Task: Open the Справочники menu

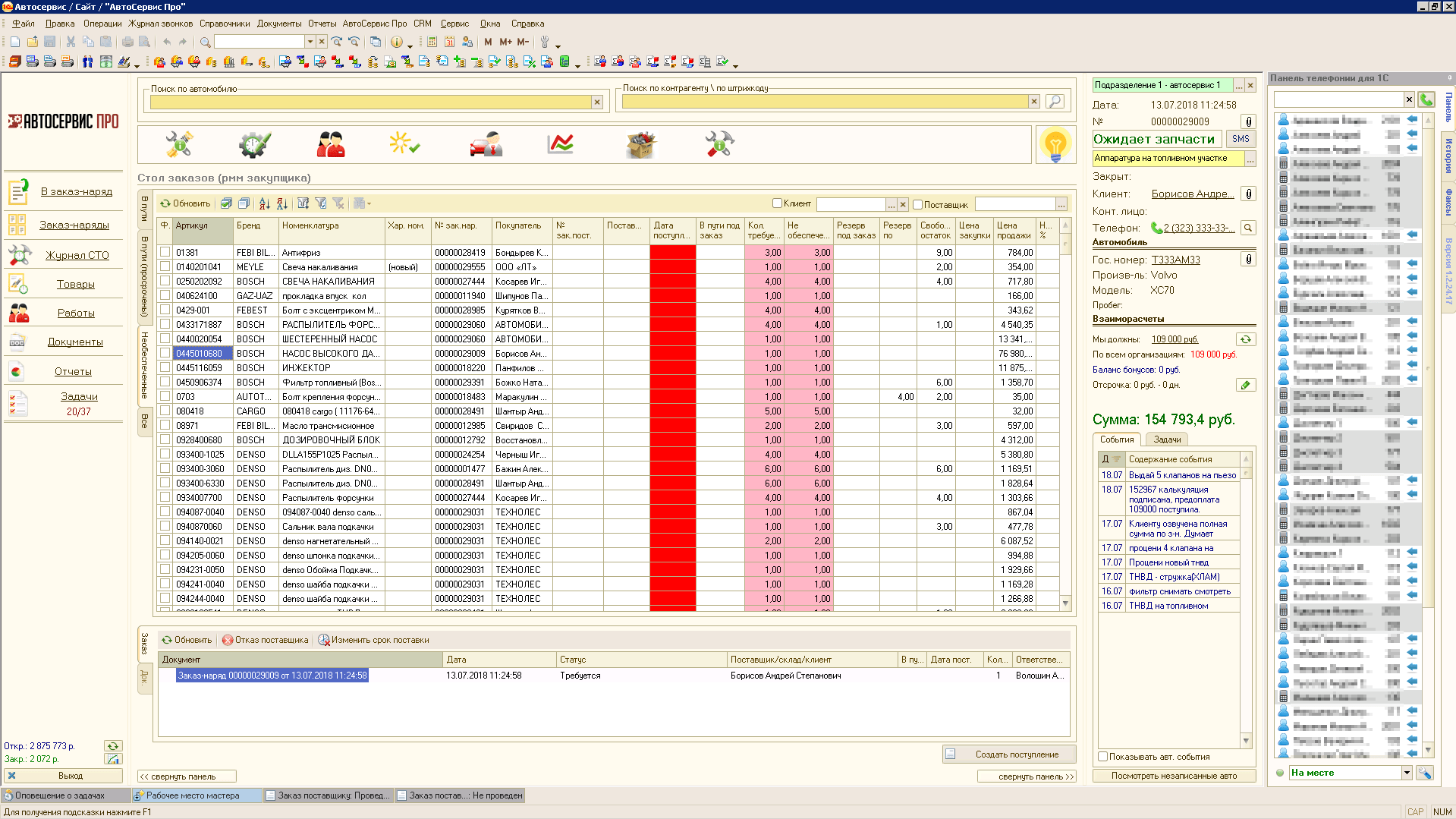Action: 225,24
